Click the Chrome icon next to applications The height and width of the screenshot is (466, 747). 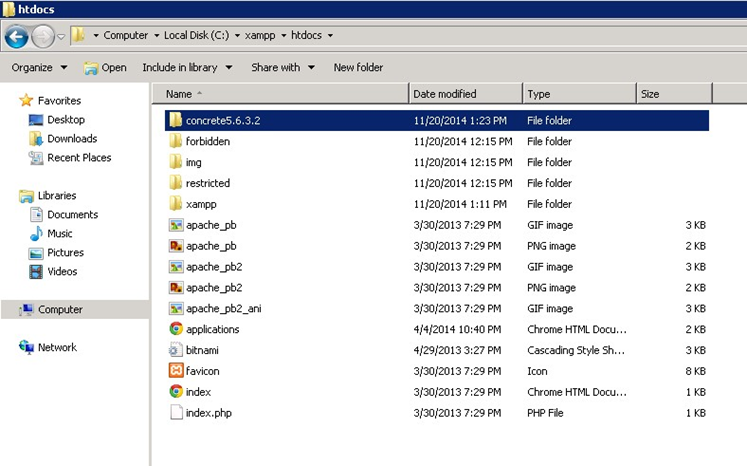pos(176,329)
